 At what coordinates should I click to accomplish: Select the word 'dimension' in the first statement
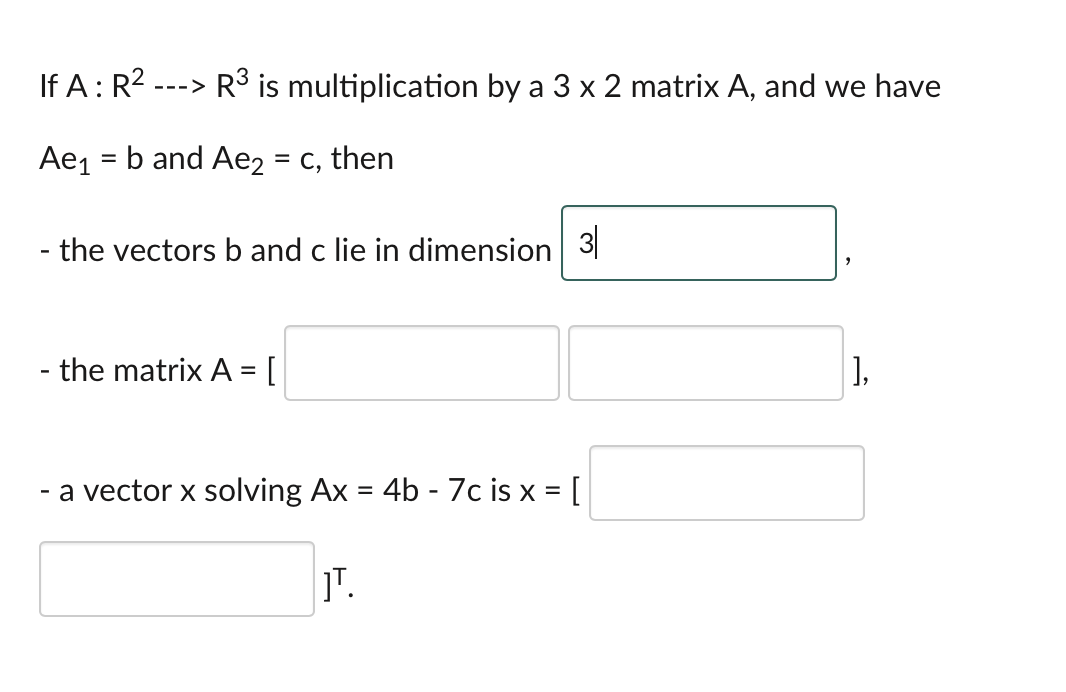482,250
